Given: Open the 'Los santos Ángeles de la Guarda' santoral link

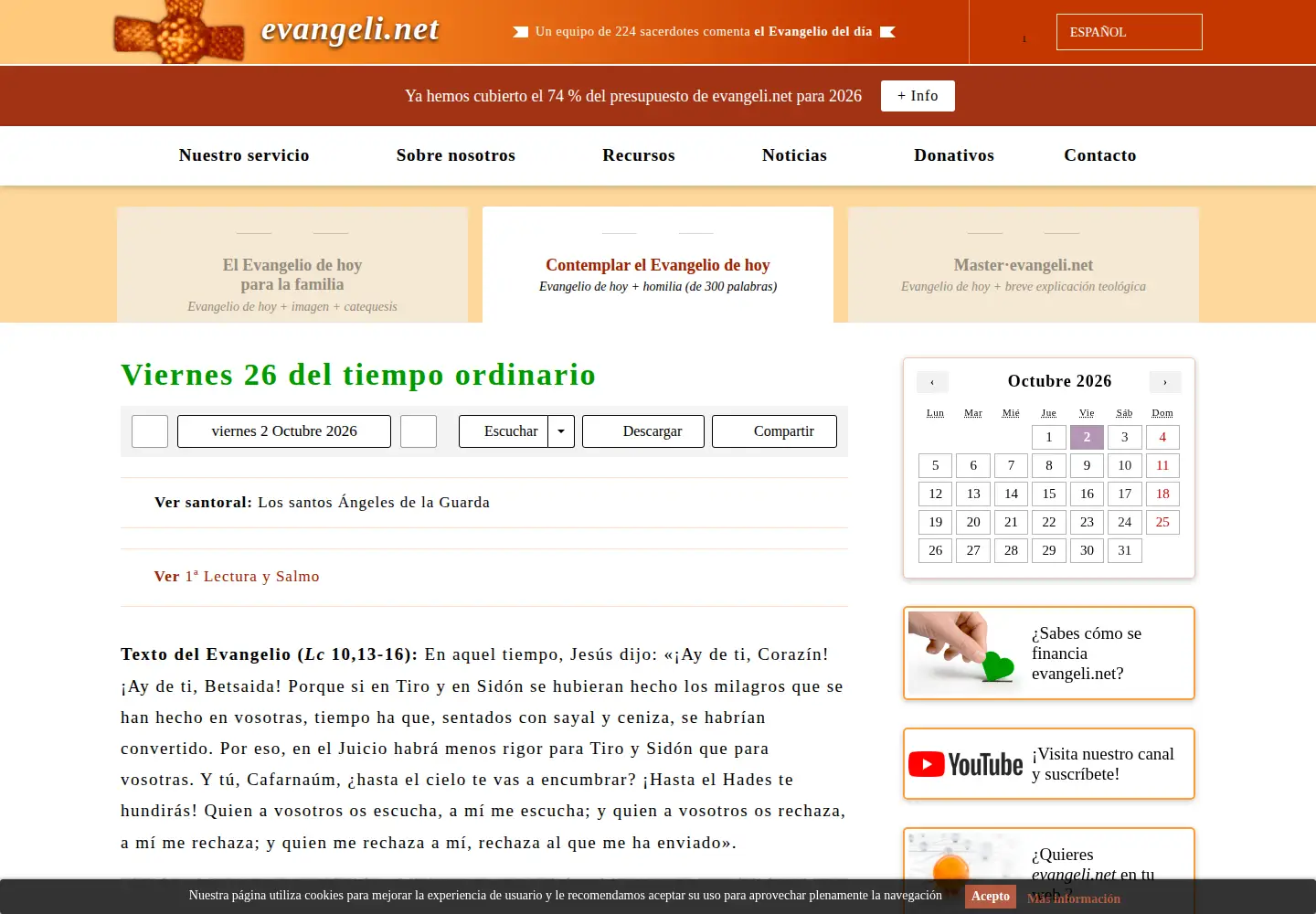Looking at the screenshot, I should click(374, 503).
